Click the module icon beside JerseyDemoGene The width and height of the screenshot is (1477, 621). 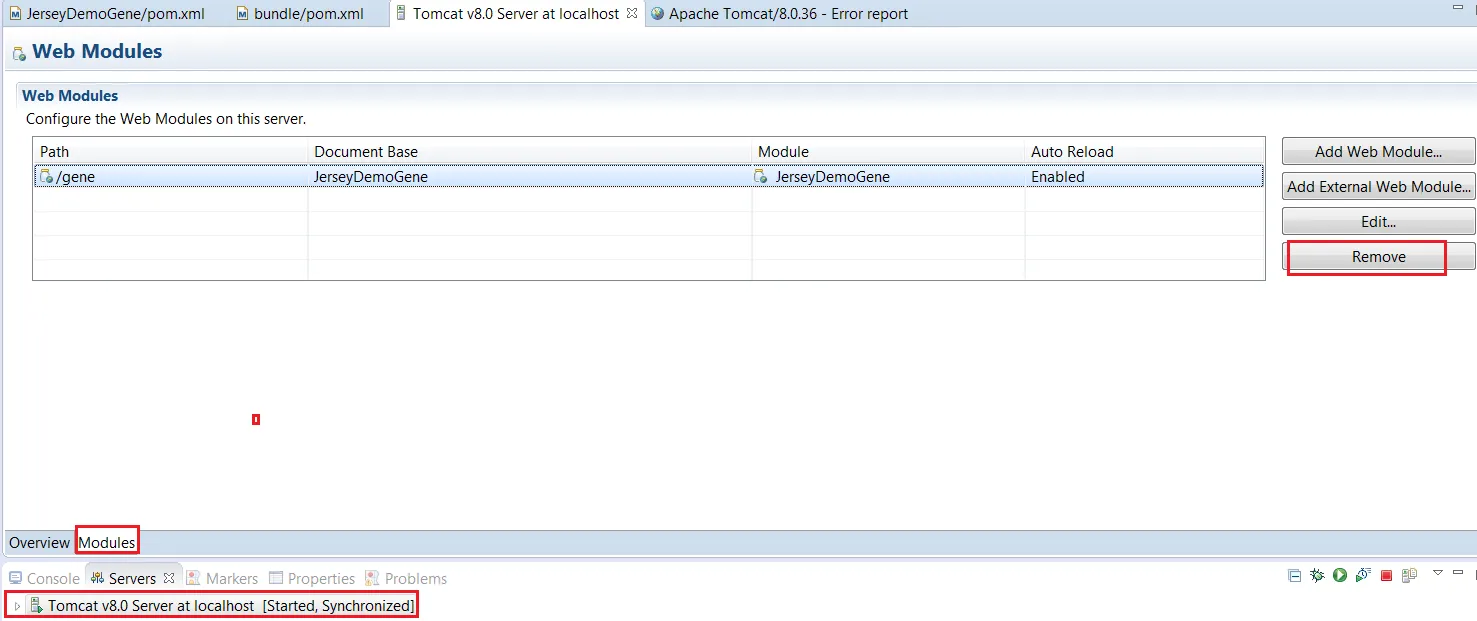[x=762, y=176]
